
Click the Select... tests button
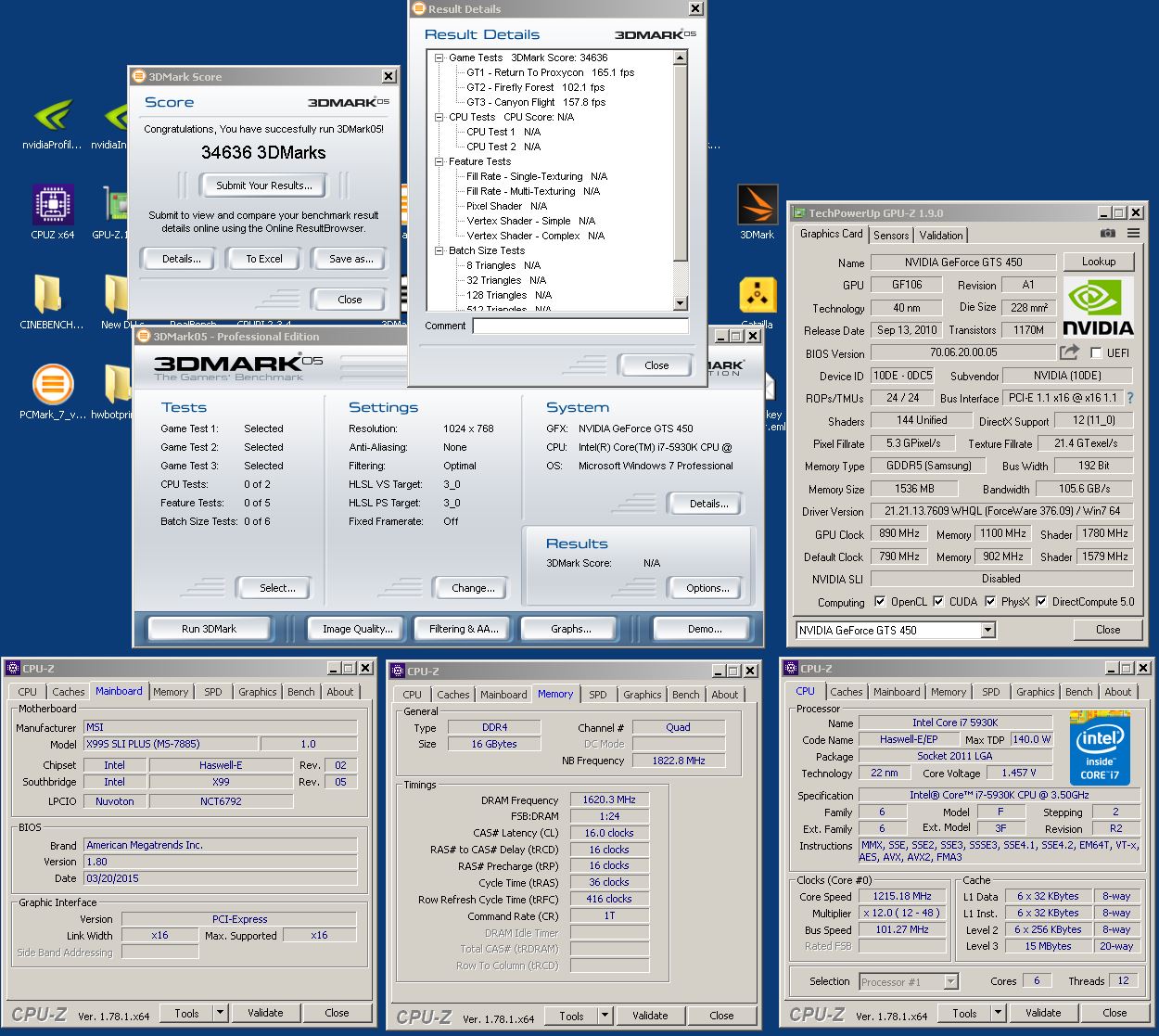(277, 588)
